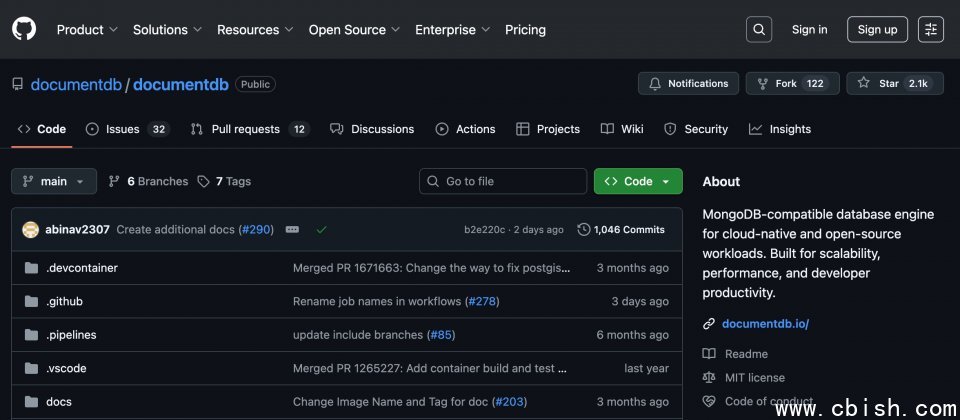Fork the repository

coord(792,83)
